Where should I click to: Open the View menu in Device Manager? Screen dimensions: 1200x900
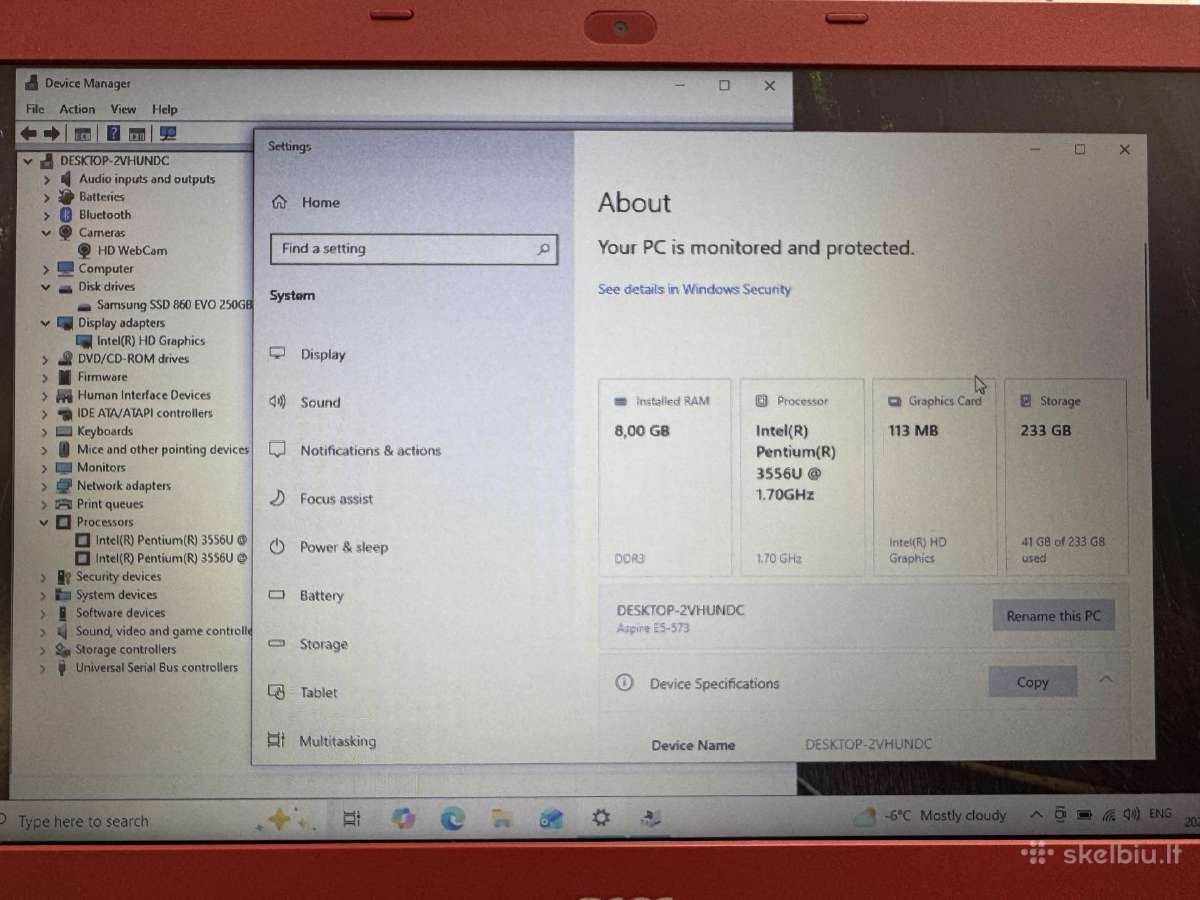(123, 110)
